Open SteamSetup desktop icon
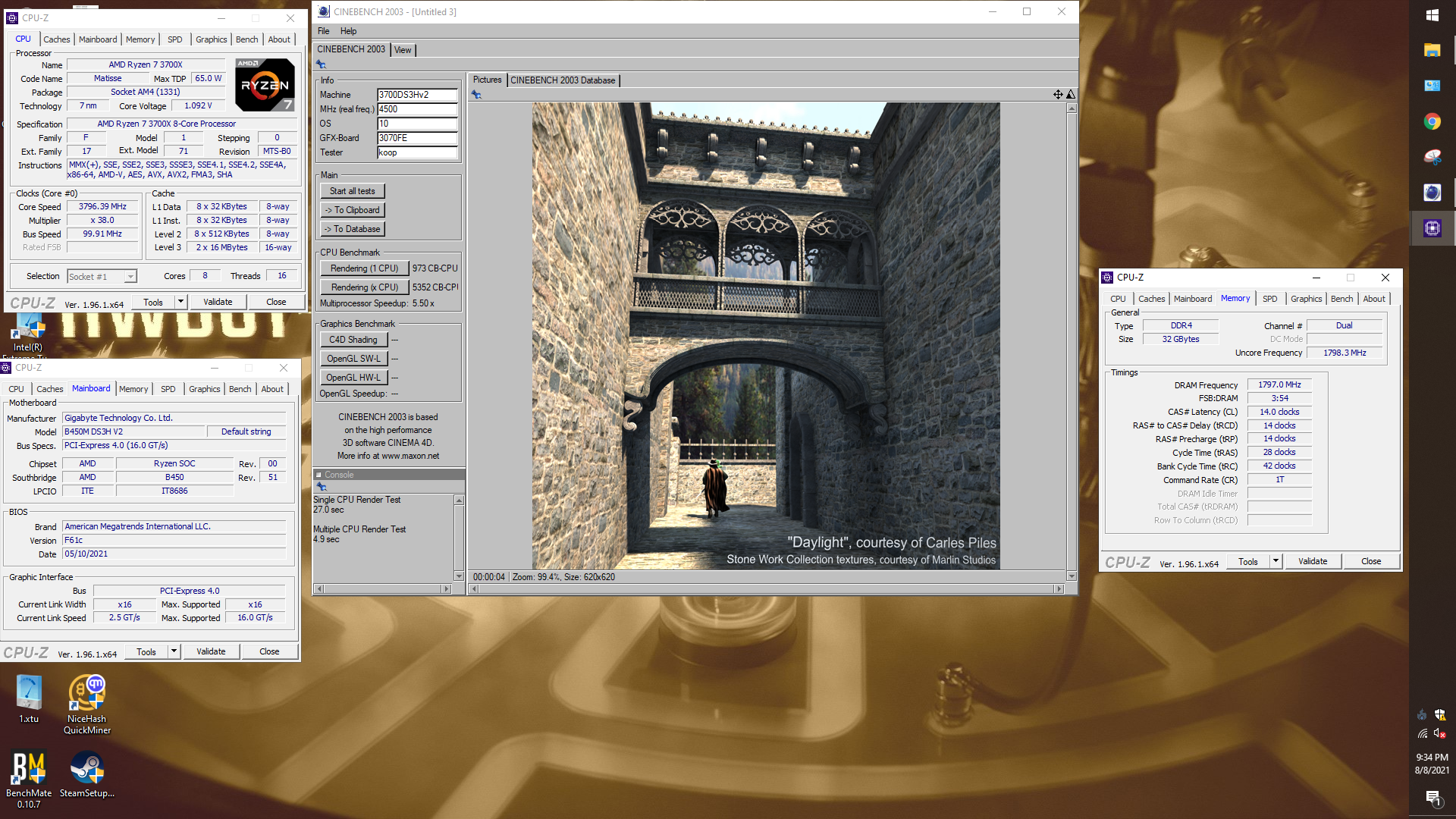 click(x=87, y=773)
